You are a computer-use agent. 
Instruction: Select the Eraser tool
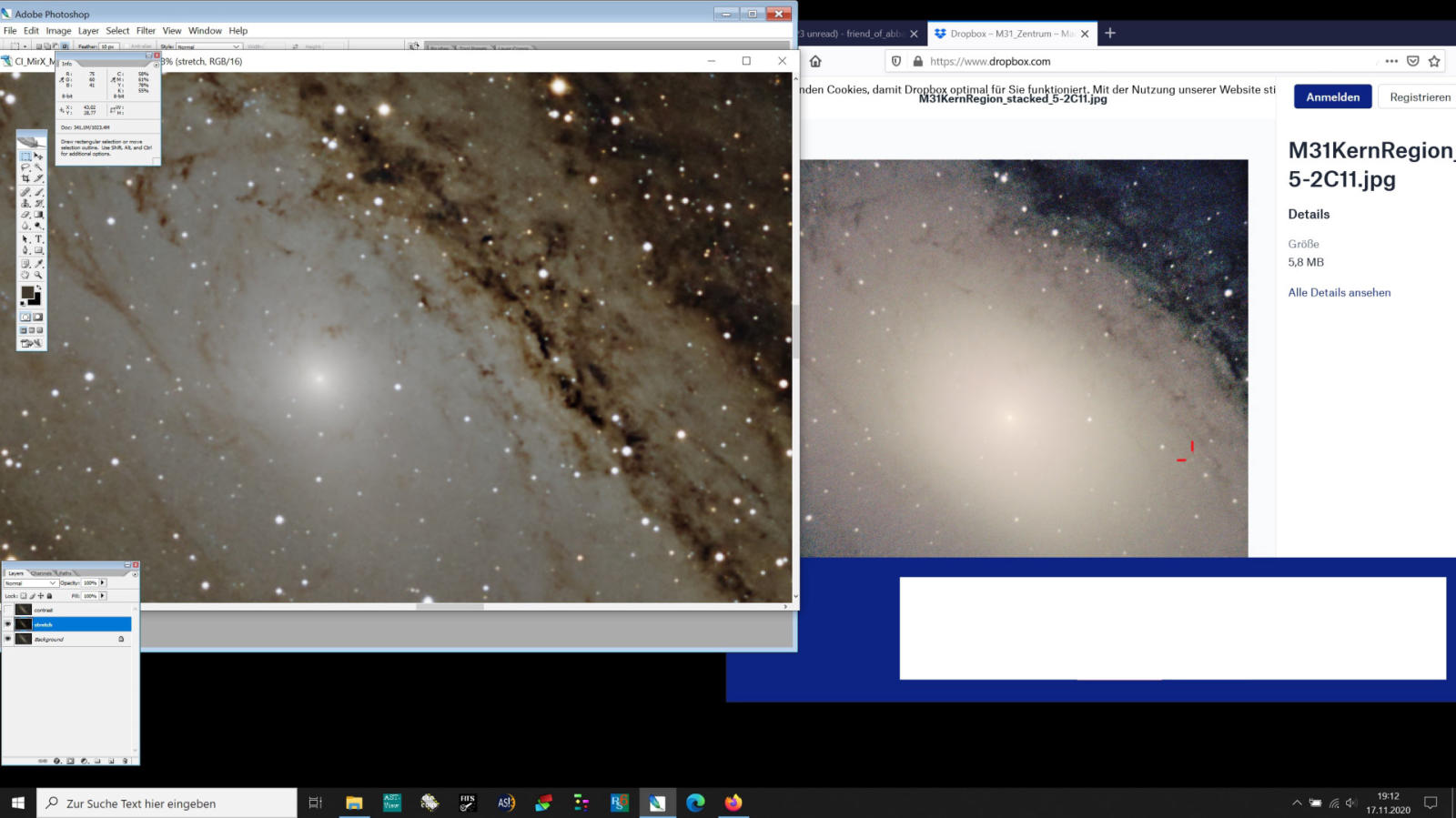25,215
